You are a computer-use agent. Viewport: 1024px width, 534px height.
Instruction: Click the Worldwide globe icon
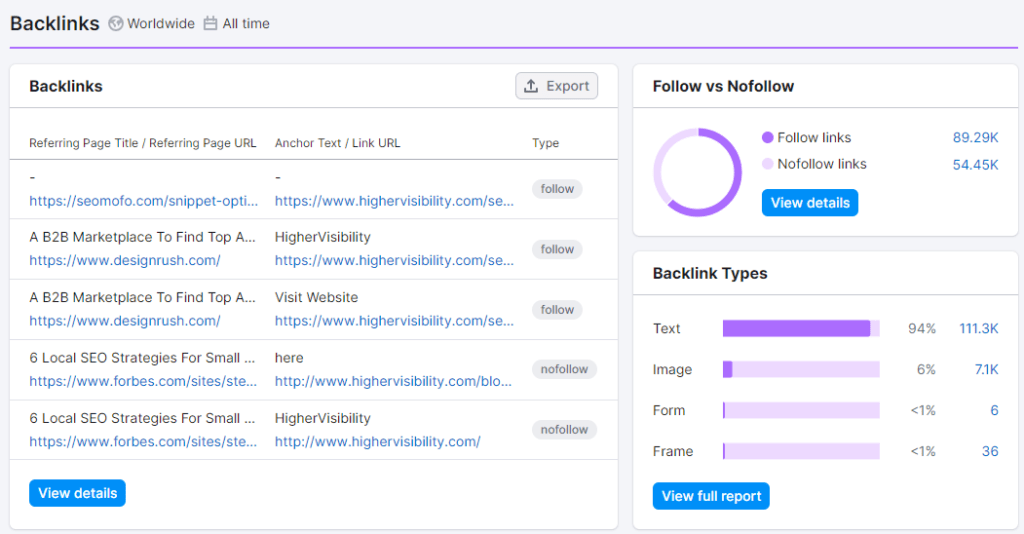click(116, 24)
